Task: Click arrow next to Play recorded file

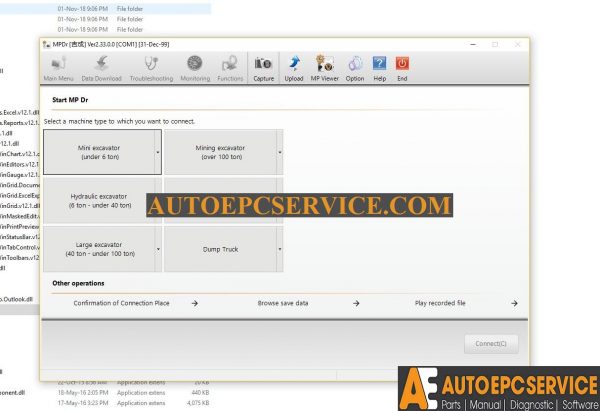Action: (x=514, y=303)
